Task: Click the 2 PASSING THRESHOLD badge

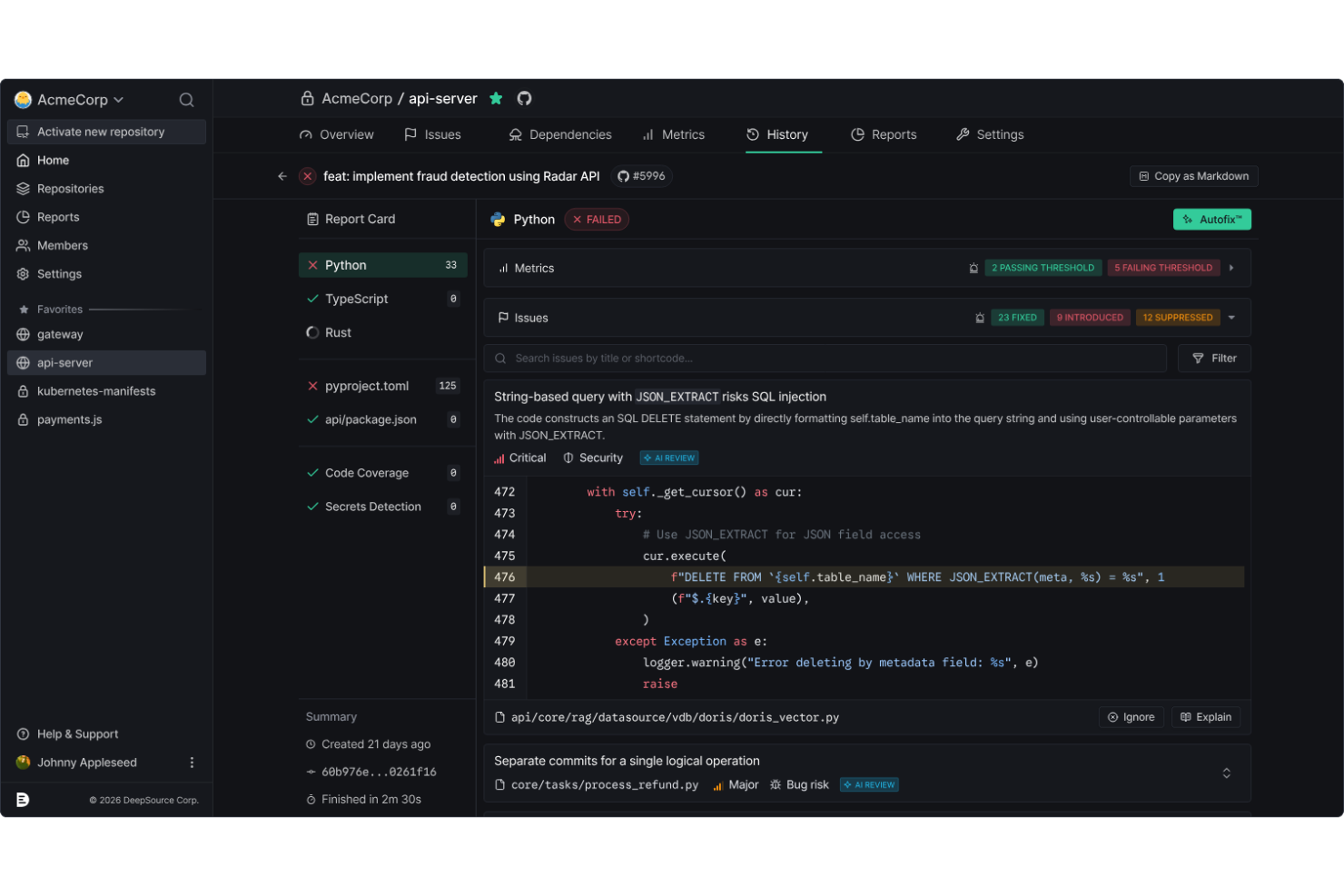Action: coord(1043,268)
